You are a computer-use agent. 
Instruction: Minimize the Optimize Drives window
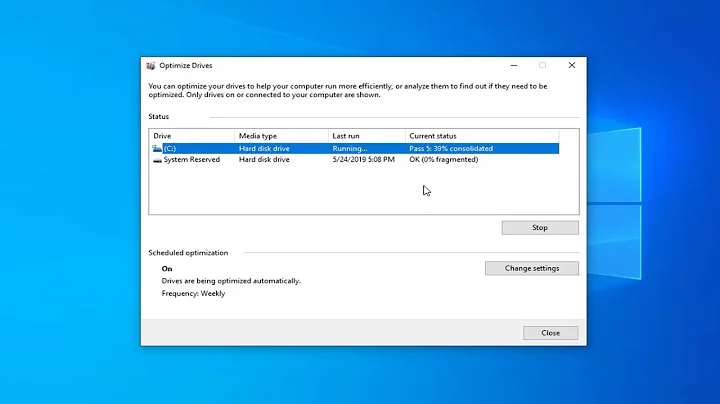(x=514, y=65)
